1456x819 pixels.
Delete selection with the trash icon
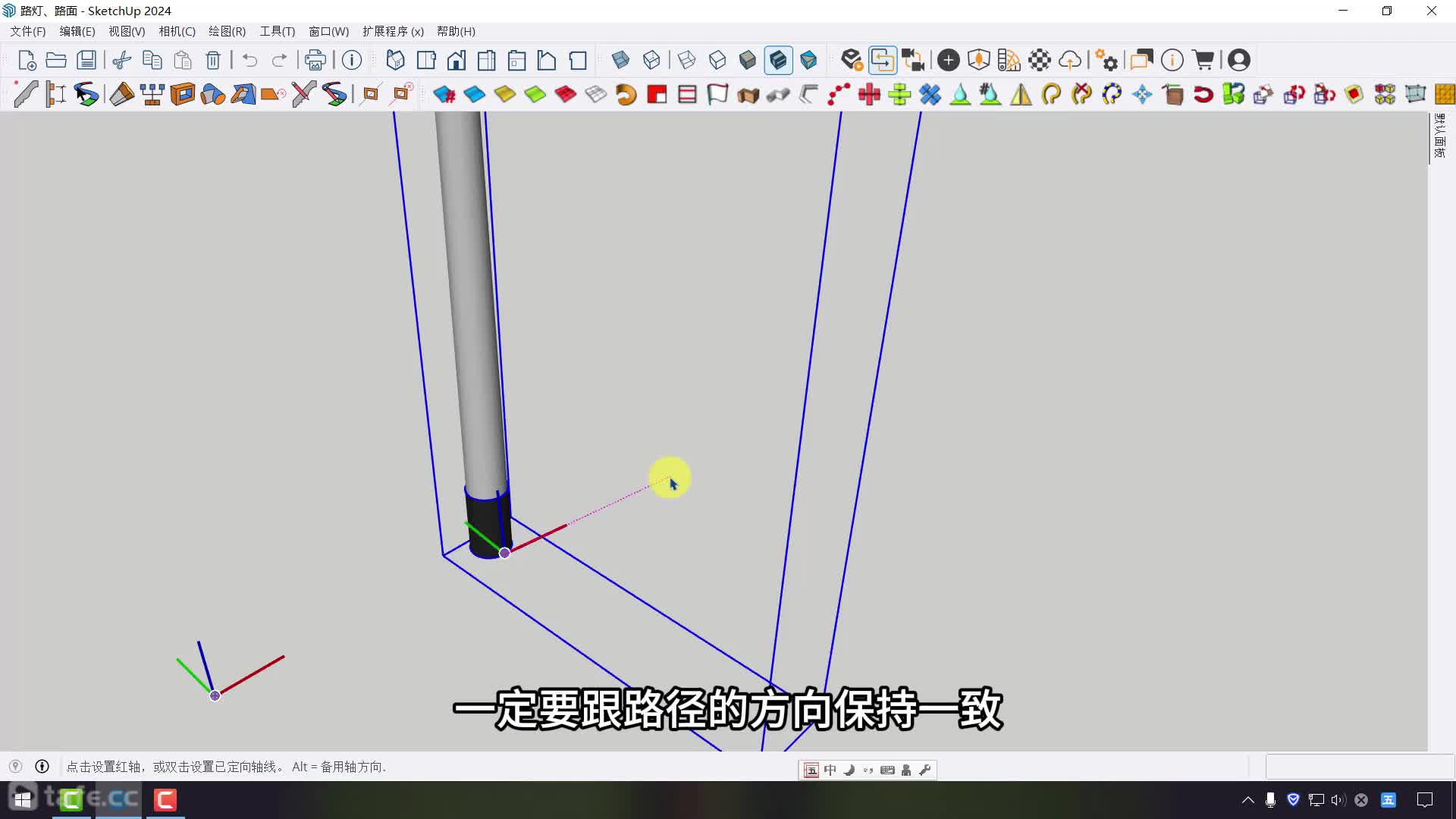tap(213, 60)
